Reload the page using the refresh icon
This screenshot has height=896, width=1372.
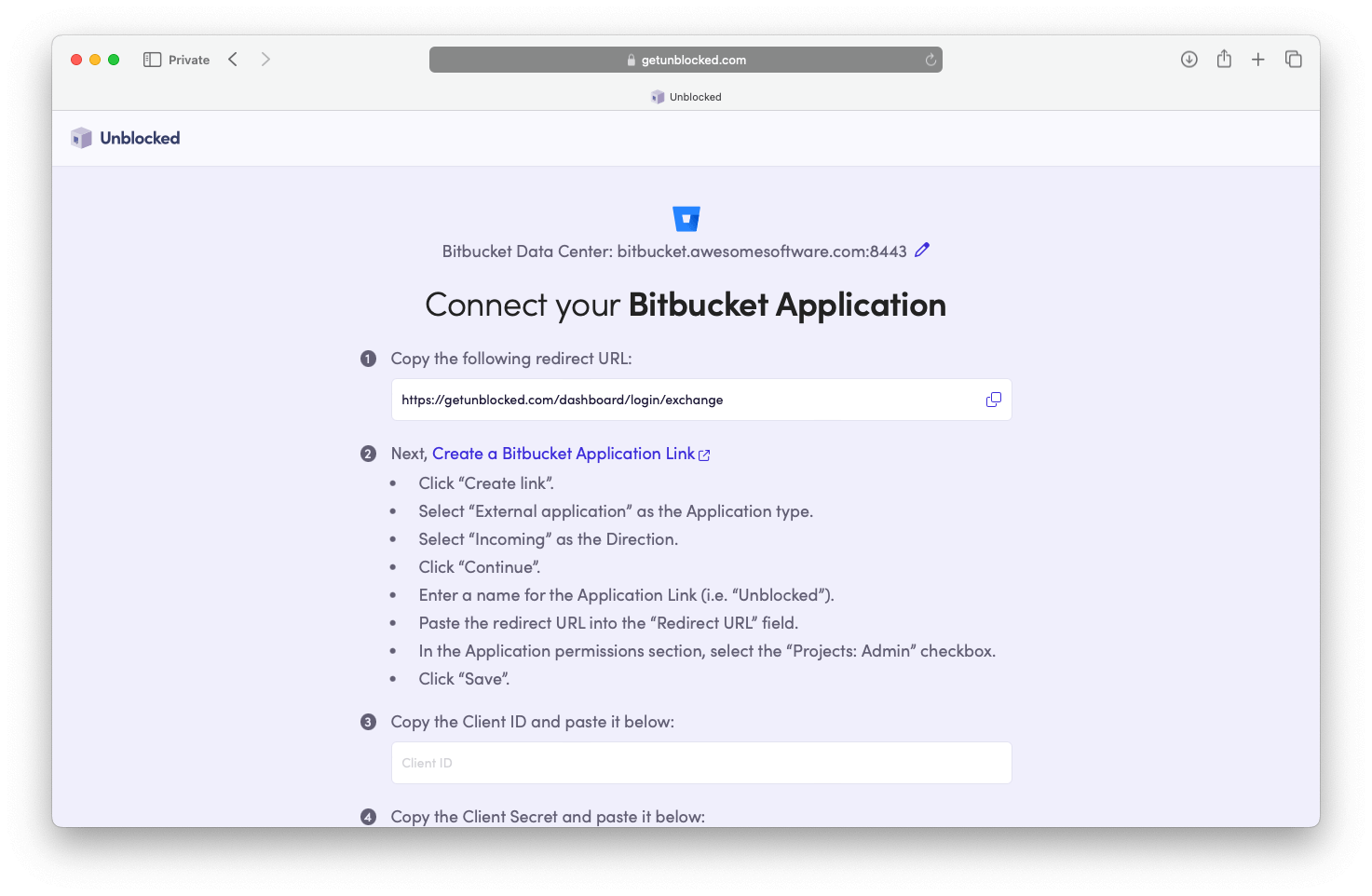[x=930, y=60]
